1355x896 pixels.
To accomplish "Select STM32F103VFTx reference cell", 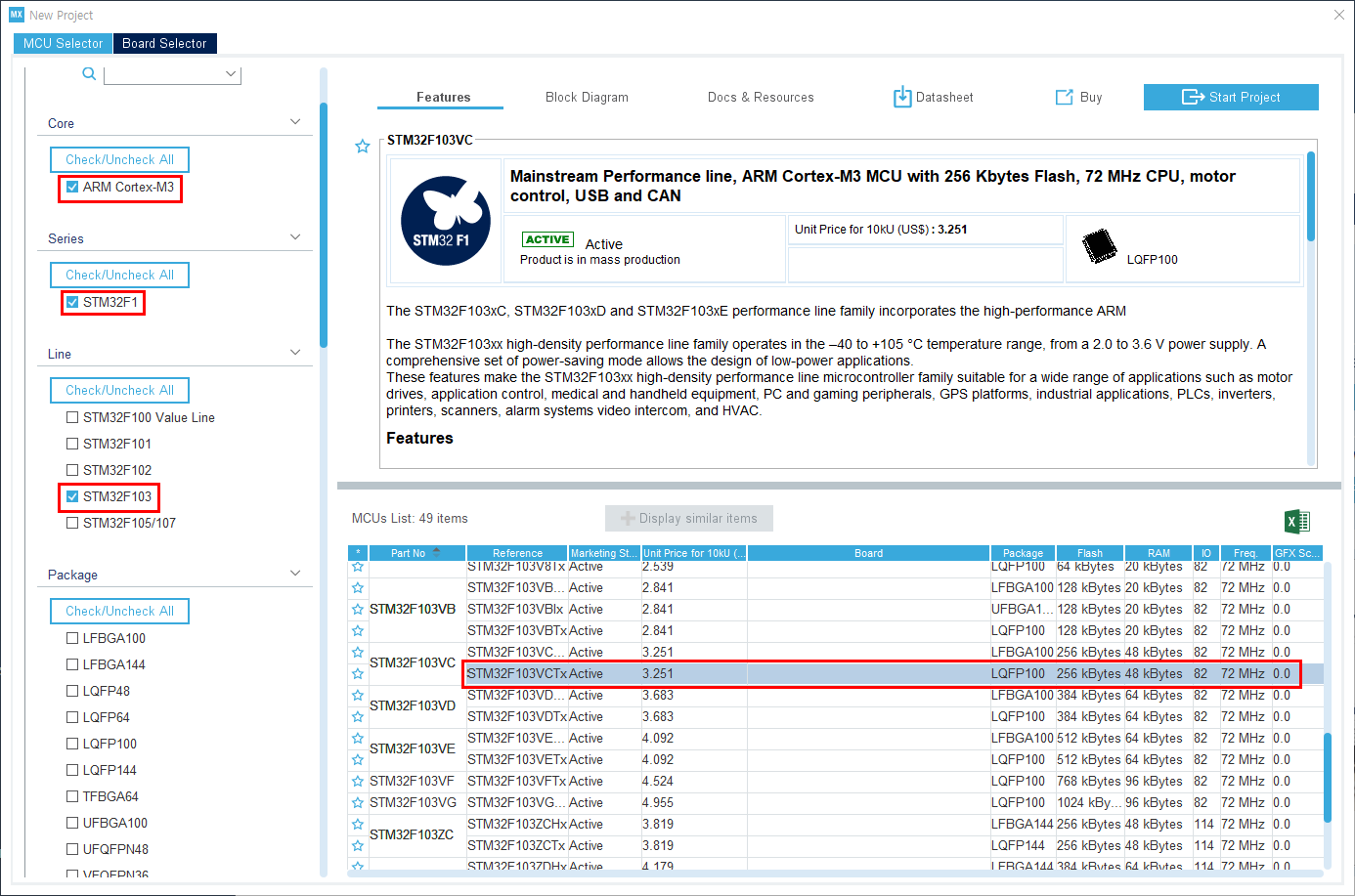I will (x=517, y=782).
